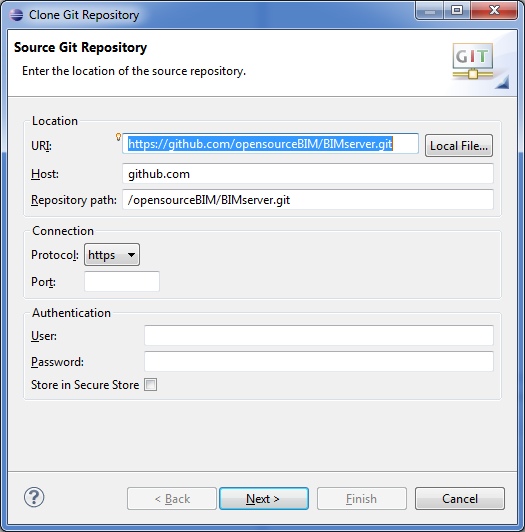525x532 pixels.
Task: Click the disabled < Back button
Action: point(172,498)
